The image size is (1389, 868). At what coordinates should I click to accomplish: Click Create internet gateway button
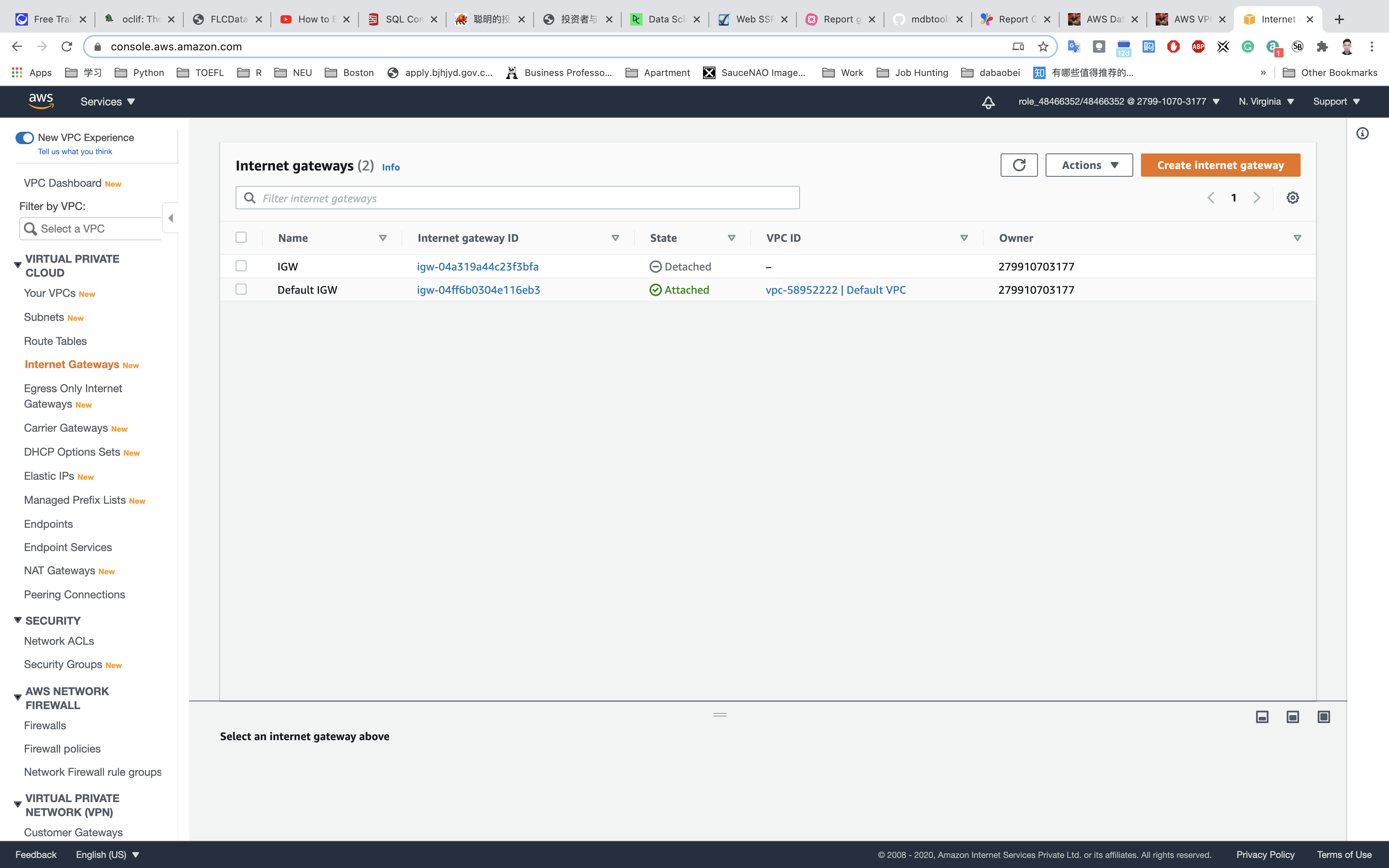coord(1220,165)
